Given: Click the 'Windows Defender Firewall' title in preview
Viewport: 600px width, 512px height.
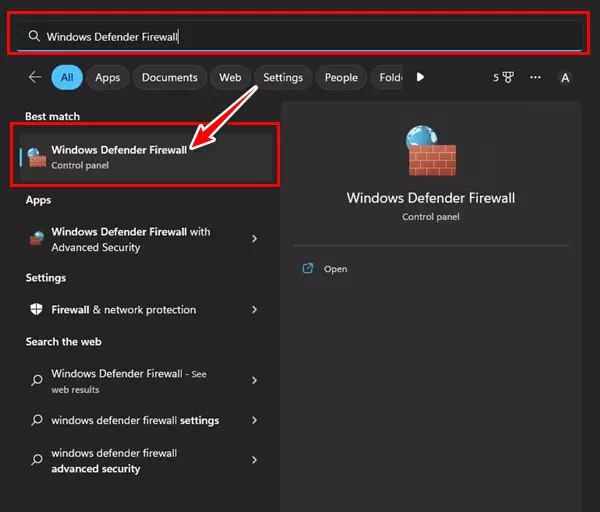Looking at the screenshot, I should click(x=431, y=198).
